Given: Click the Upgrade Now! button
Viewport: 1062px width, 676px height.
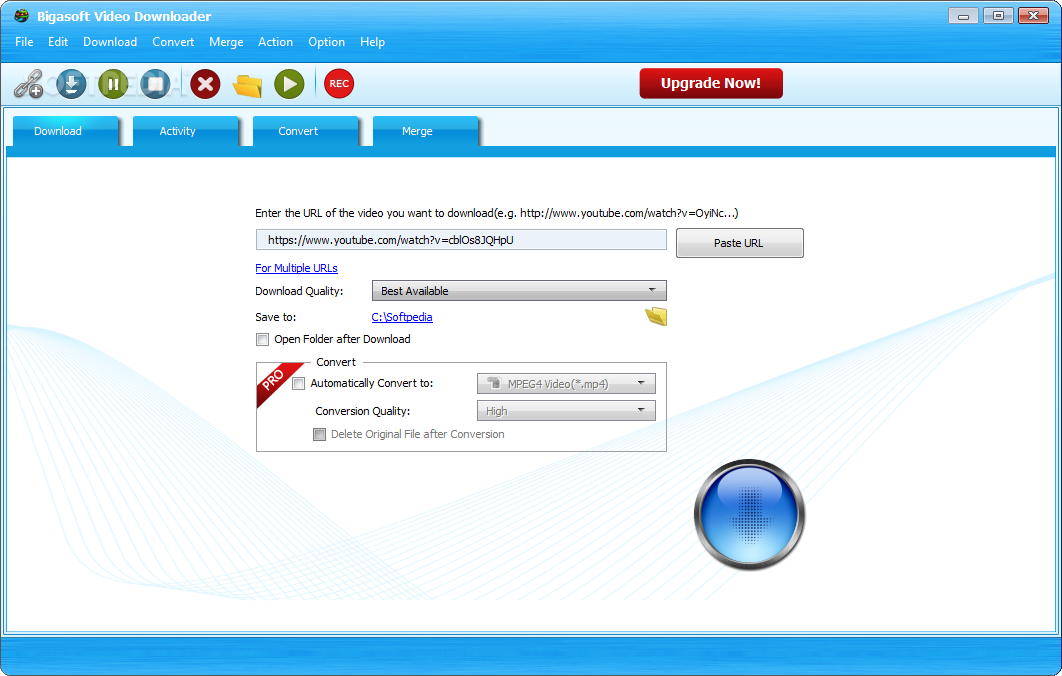Looking at the screenshot, I should pyautogui.click(x=710, y=83).
